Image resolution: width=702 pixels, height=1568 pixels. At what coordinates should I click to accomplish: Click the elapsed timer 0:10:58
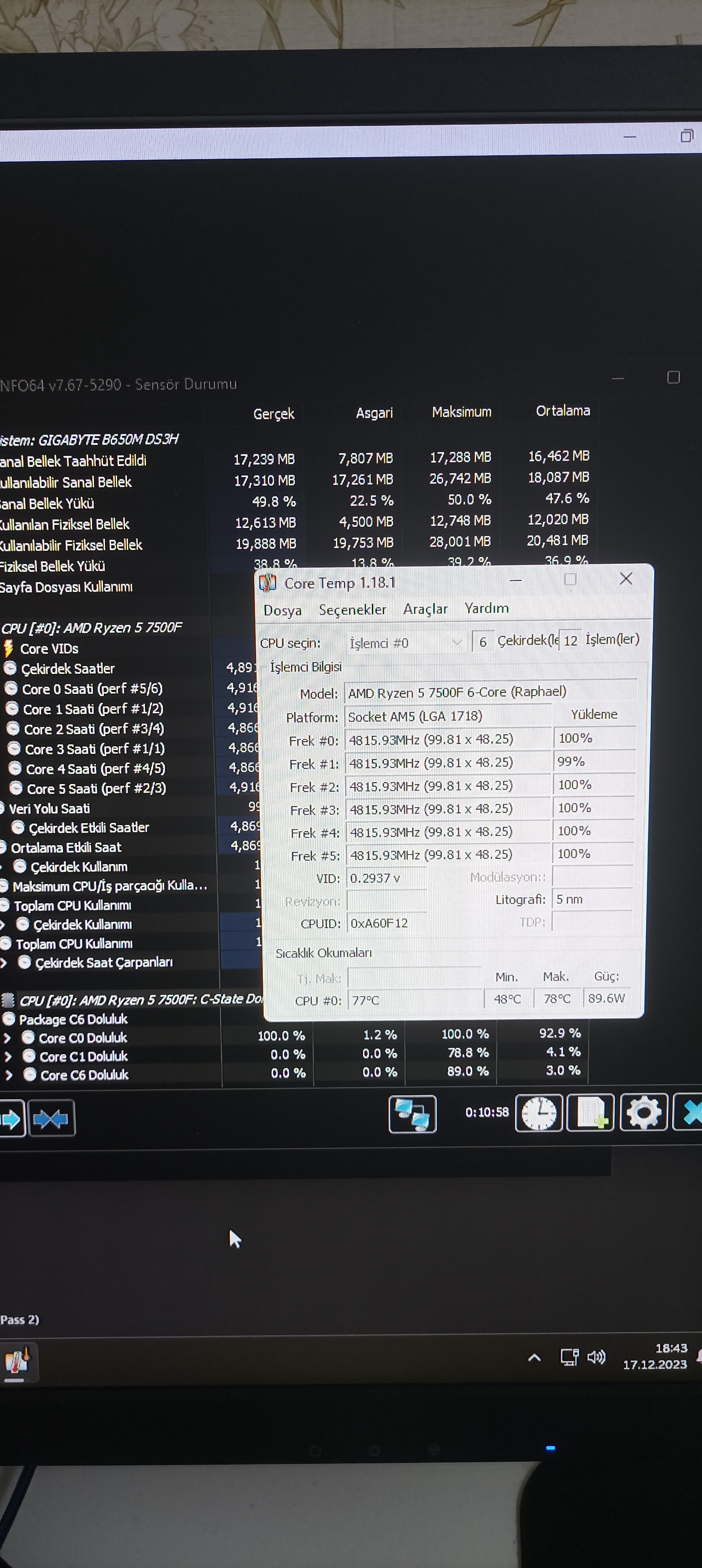pyautogui.click(x=487, y=1112)
